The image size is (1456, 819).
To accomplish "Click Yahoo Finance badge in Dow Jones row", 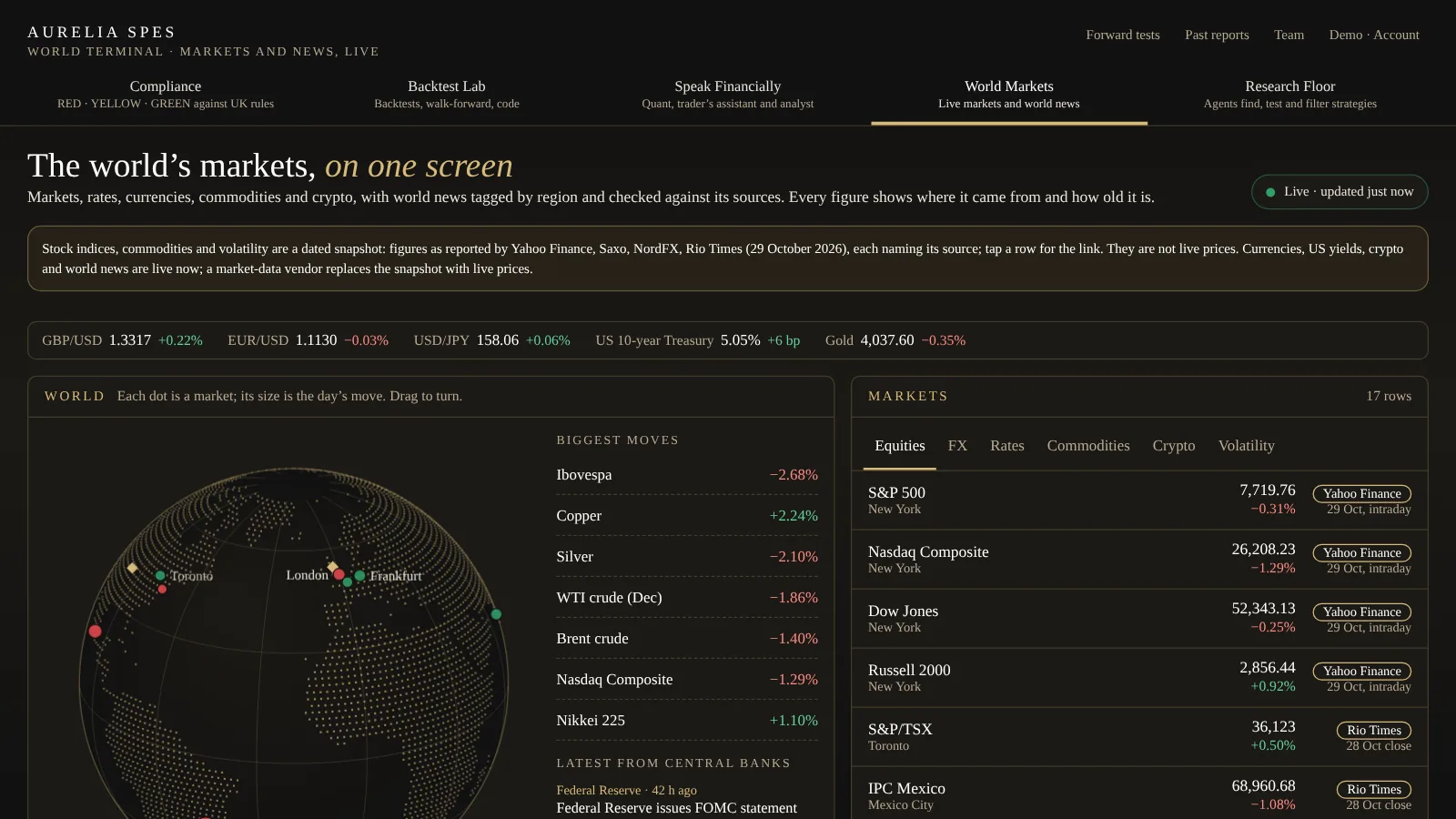I will [x=1362, y=612].
